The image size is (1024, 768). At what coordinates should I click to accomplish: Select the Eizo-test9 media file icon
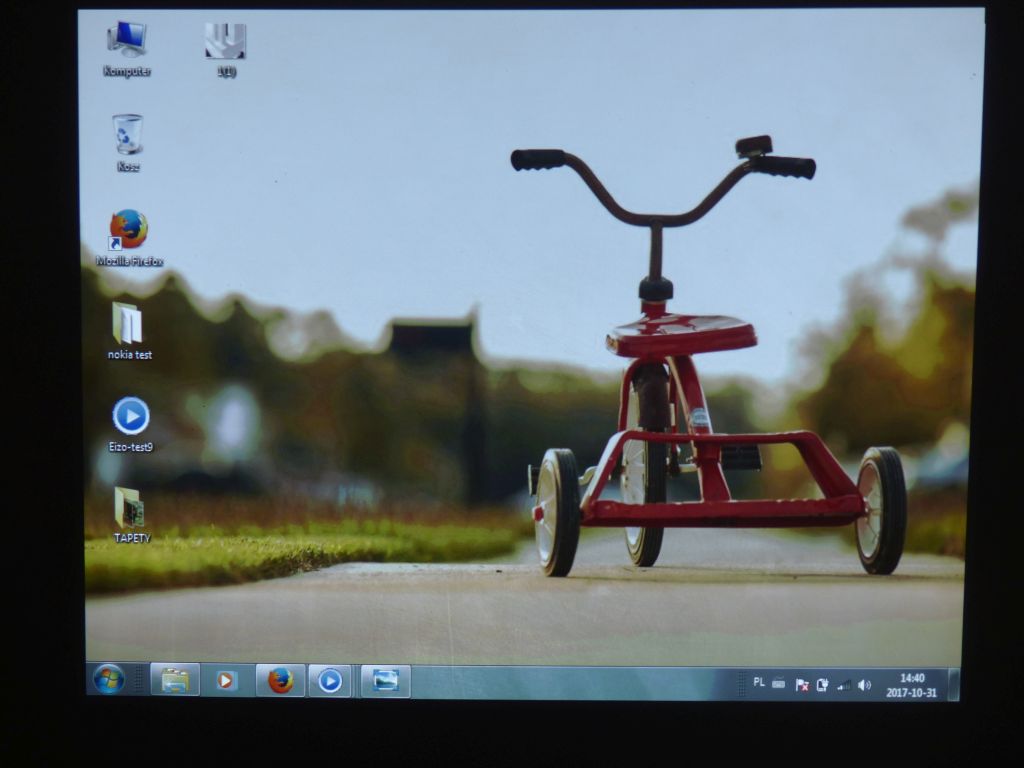pyautogui.click(x=131, y=424)
